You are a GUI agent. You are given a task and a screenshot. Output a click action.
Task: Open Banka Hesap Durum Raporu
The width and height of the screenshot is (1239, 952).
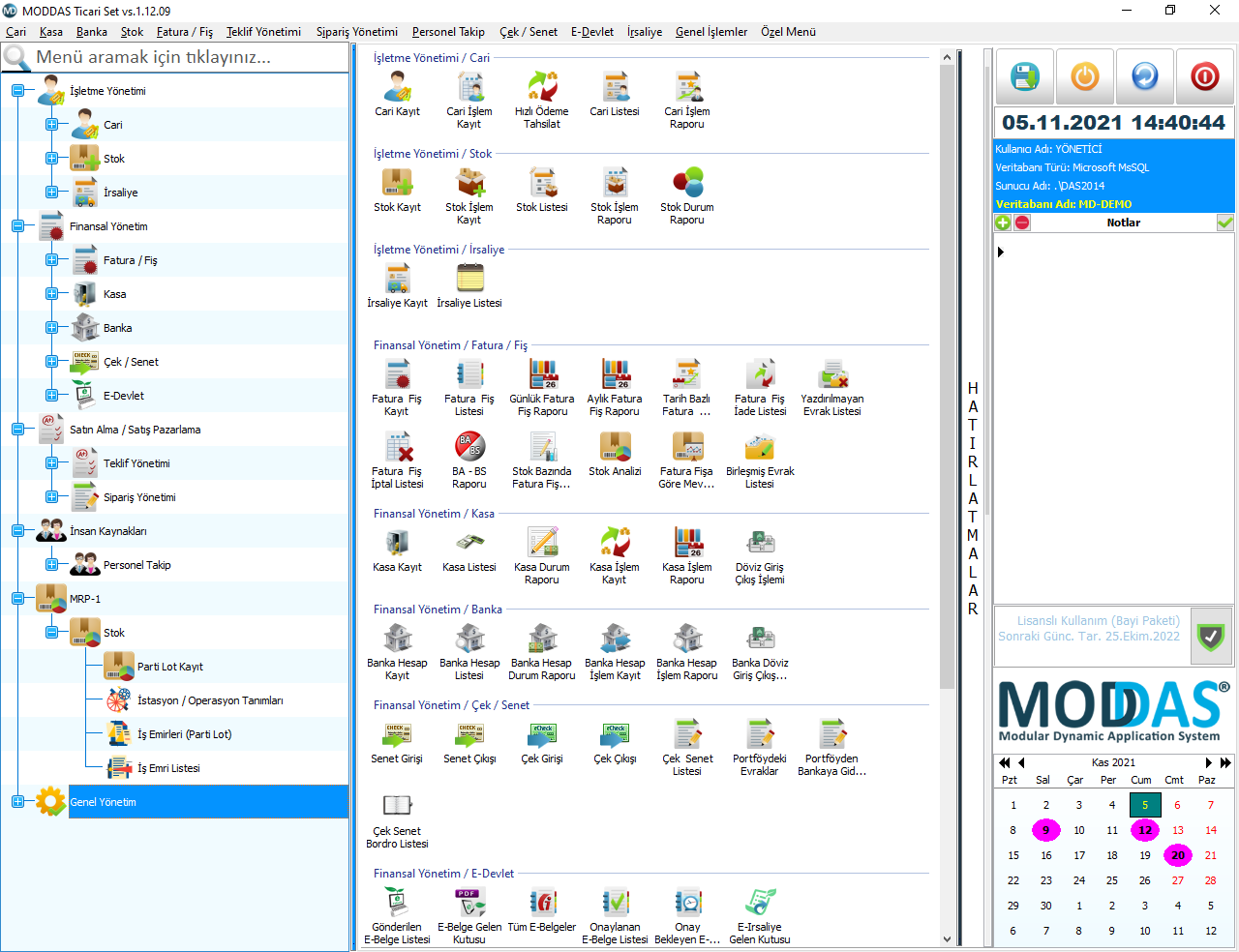(x=542, y=651)
